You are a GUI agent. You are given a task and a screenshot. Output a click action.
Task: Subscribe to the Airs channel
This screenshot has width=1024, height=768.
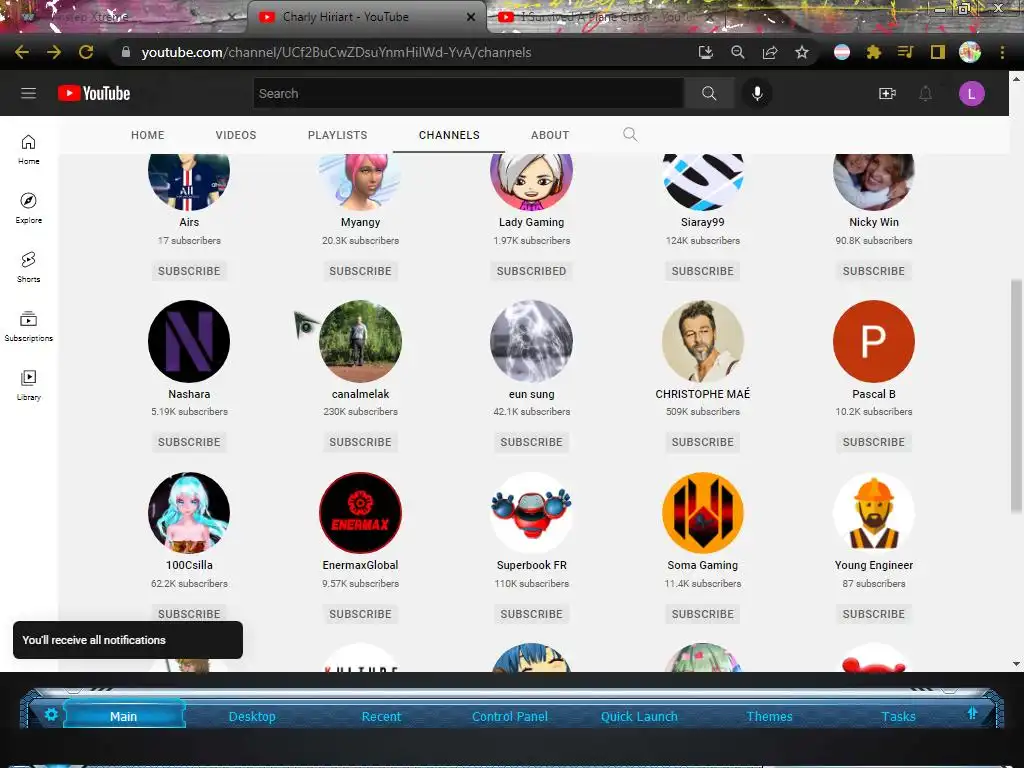[x=189, y=271]
